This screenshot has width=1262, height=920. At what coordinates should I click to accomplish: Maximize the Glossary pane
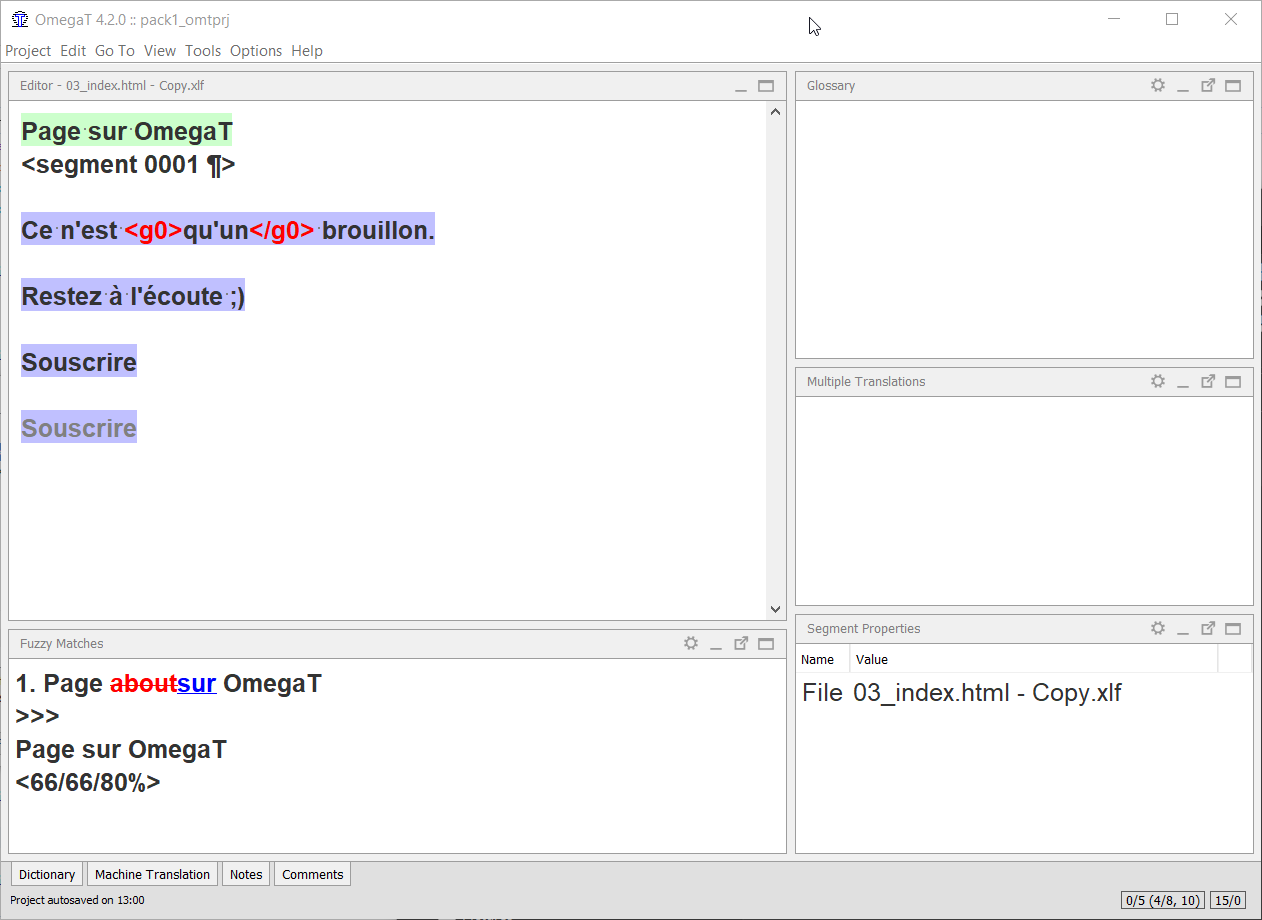pos(1233,86)
